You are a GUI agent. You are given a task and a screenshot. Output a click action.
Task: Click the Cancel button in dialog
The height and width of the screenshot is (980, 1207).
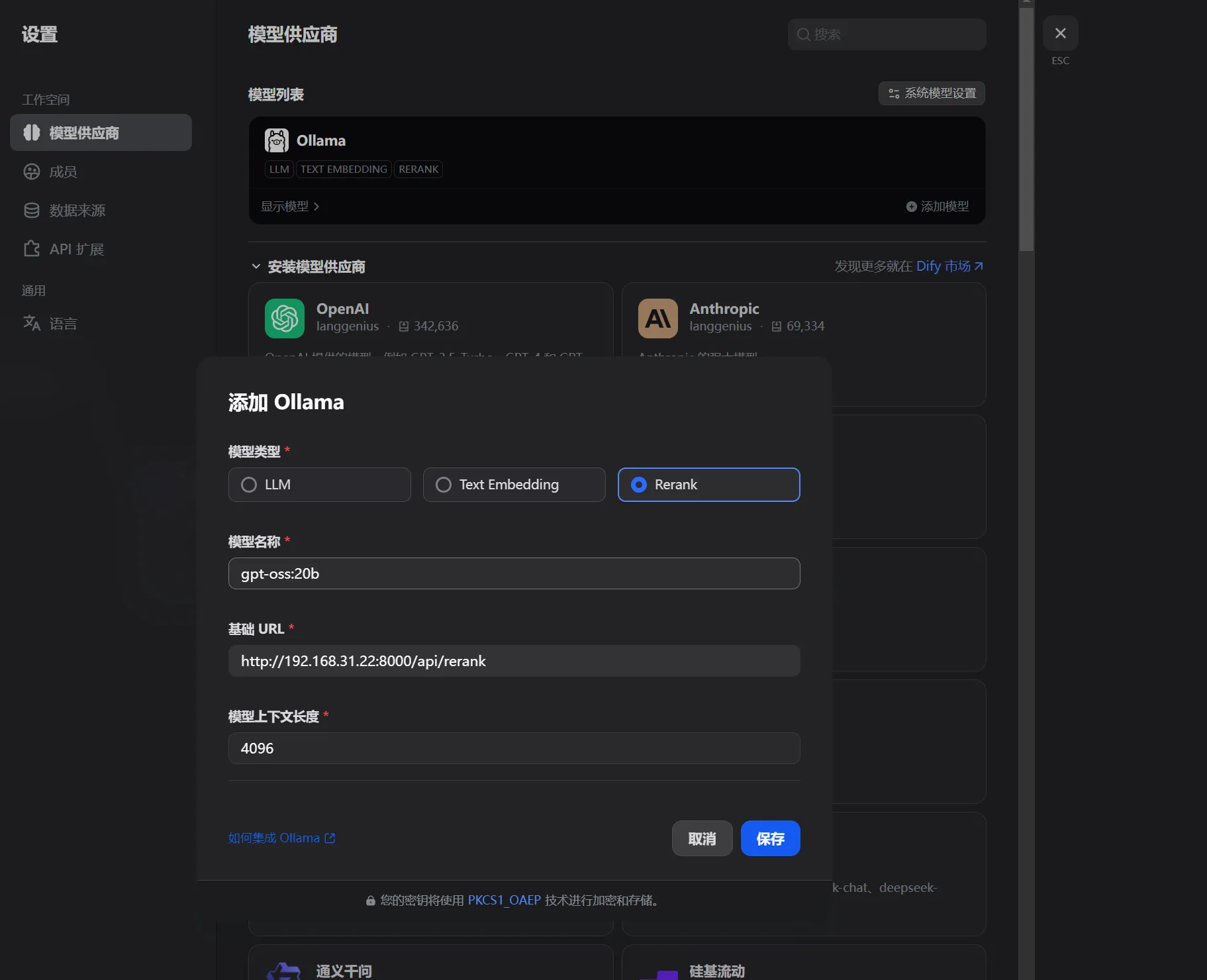(702, 838)
